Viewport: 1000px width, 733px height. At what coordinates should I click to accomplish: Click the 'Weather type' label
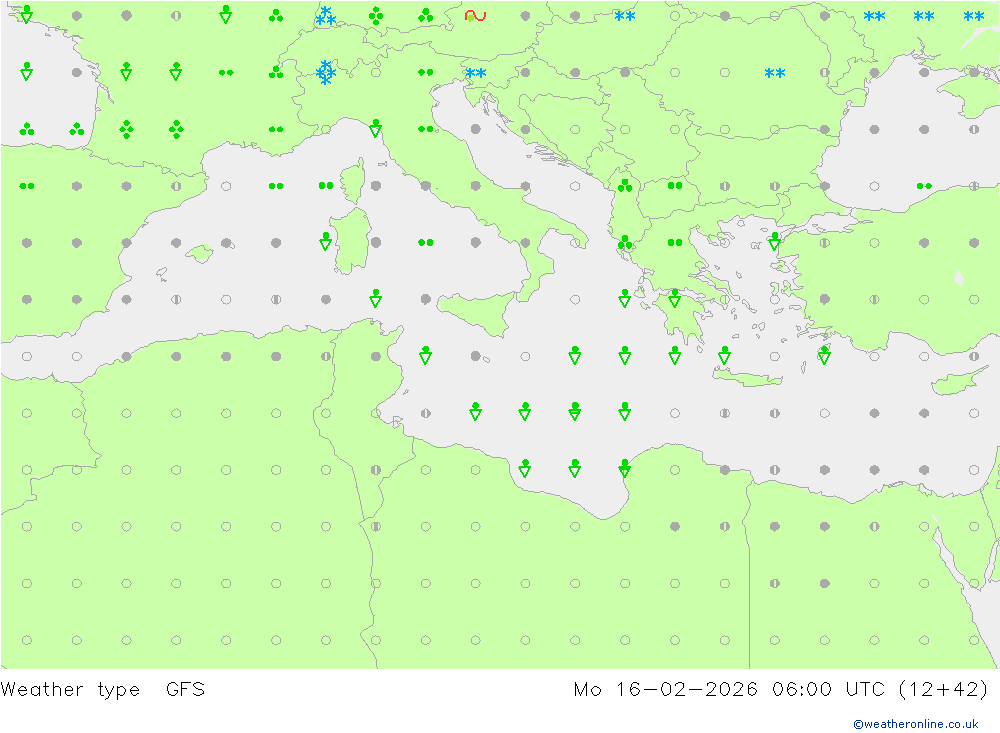[x=70, y=690]
